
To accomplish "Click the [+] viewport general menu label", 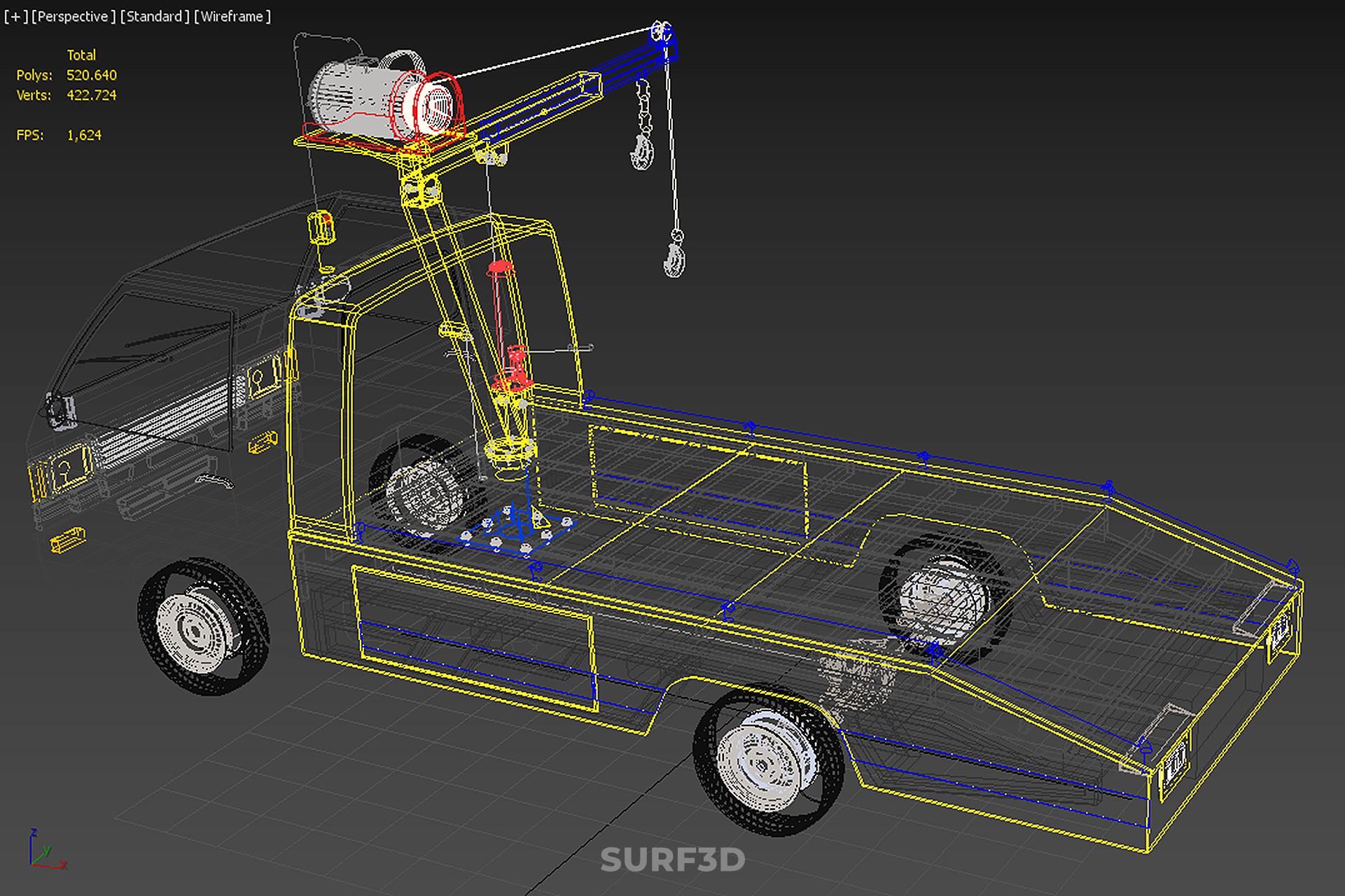I will pyautogui.click(x=15, y=16).
